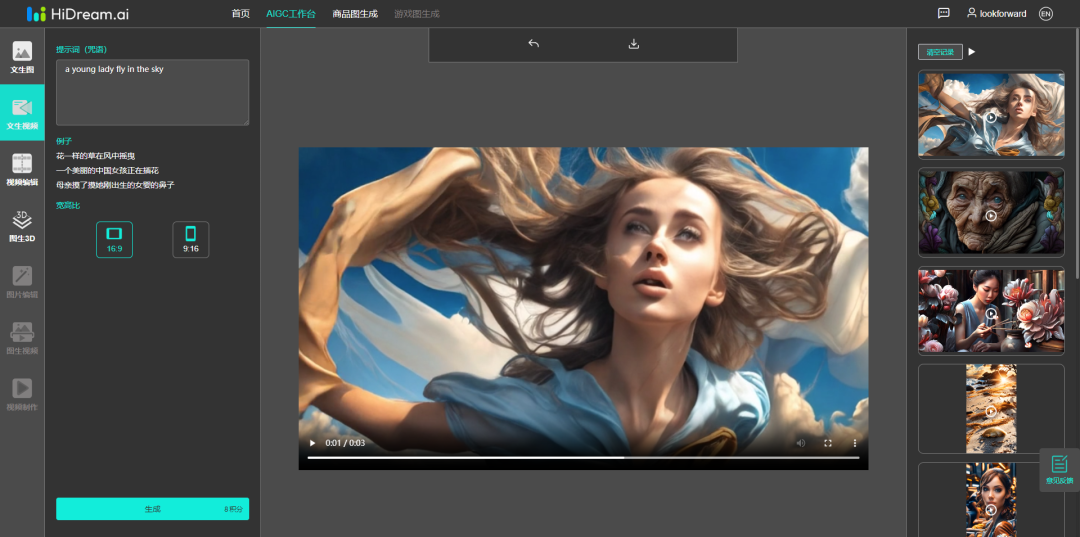The width and height of the screenshot is (1080, 537).
Task: Select the 9:16 aspect ratio
Action: tap(191, 240)
